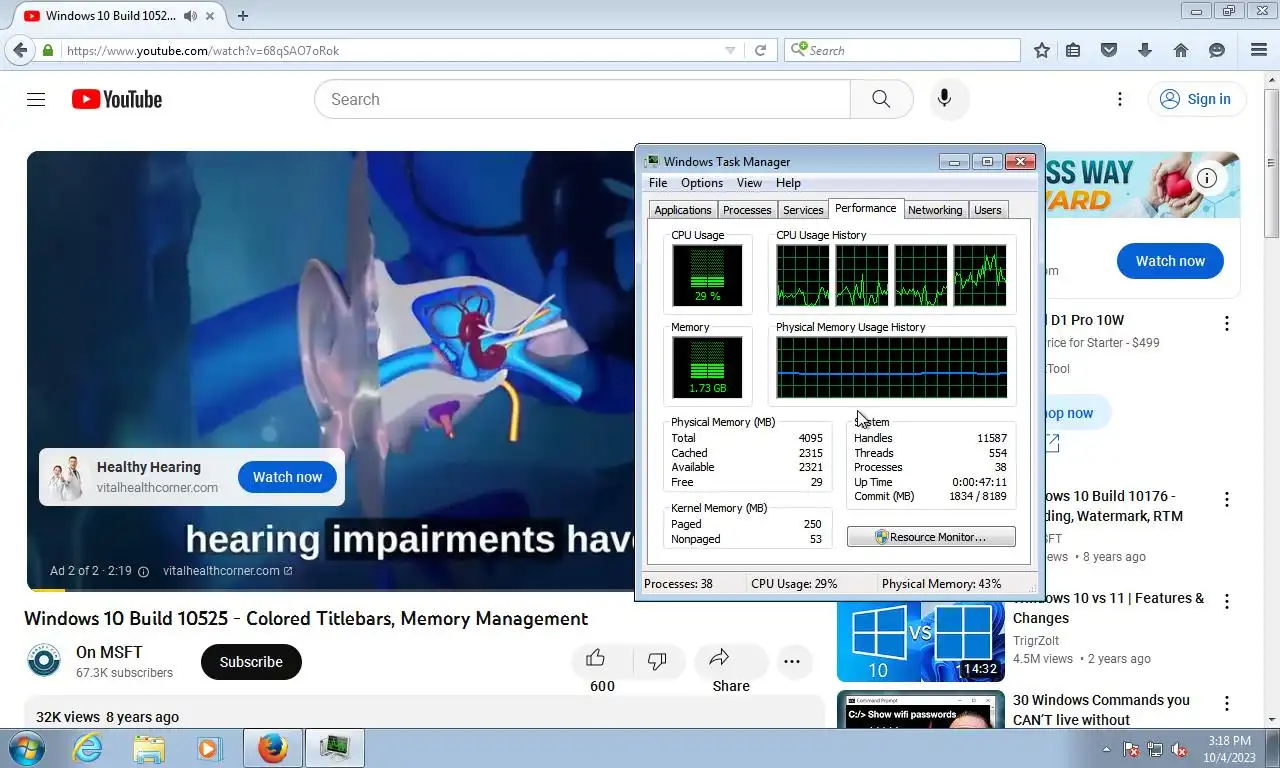The height and width of the screenshot is (768, 1280).
Task: Open Windows Media Player from taskbar
Action: click(209, 748)
